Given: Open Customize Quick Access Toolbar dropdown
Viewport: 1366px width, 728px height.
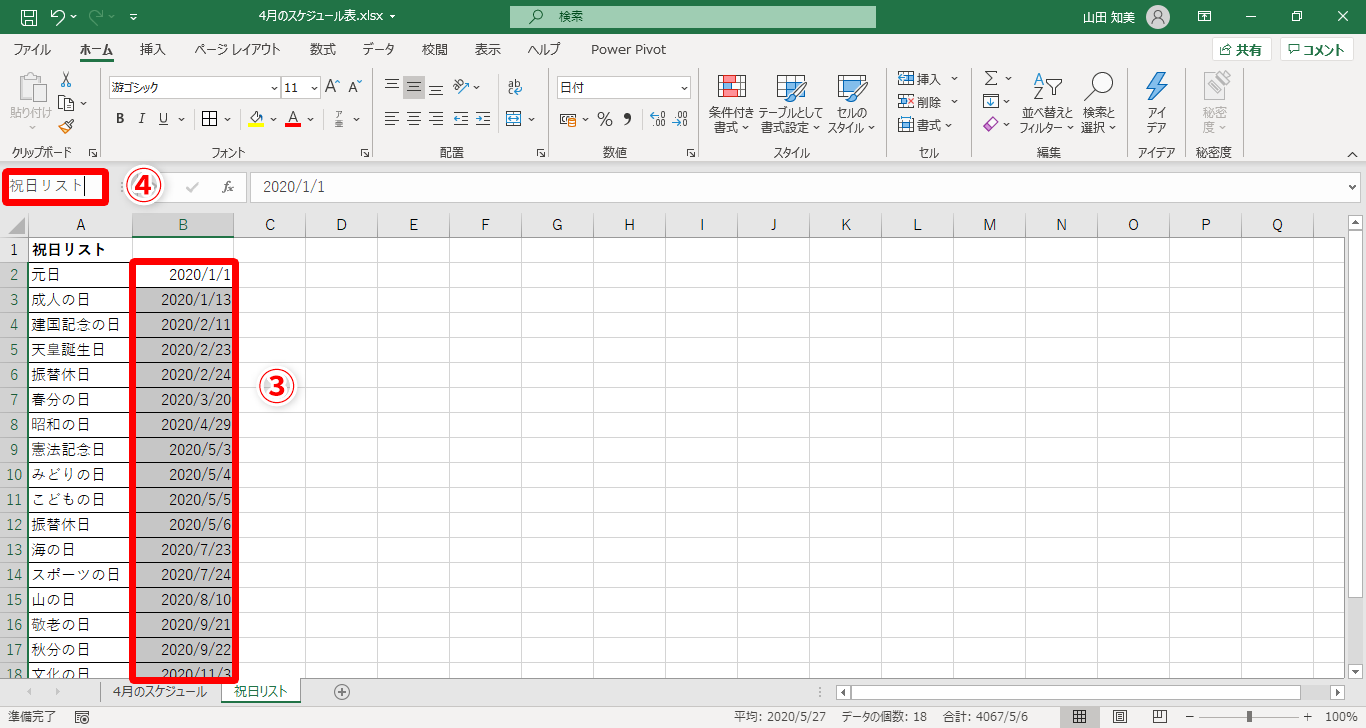Looking at the screenshot, I should coord(134,17).
